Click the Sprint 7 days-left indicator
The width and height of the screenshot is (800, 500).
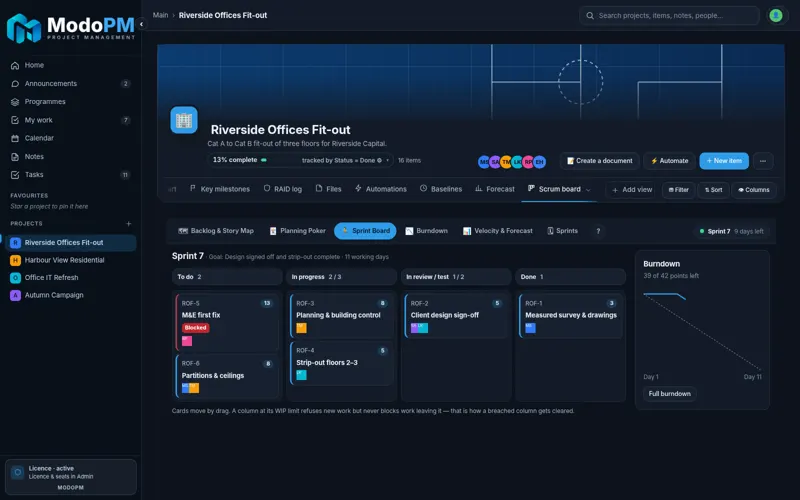(732, 231)
